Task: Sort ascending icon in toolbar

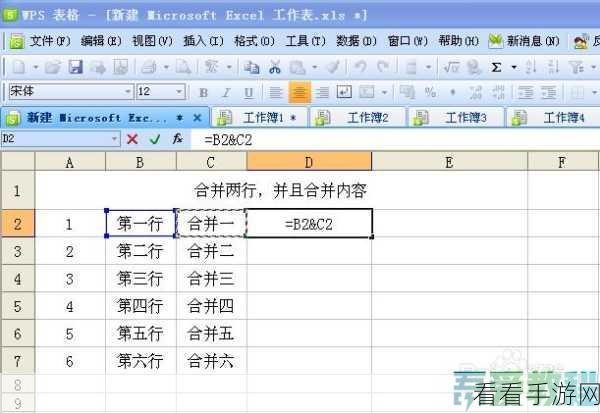Action: pos(531,67)
